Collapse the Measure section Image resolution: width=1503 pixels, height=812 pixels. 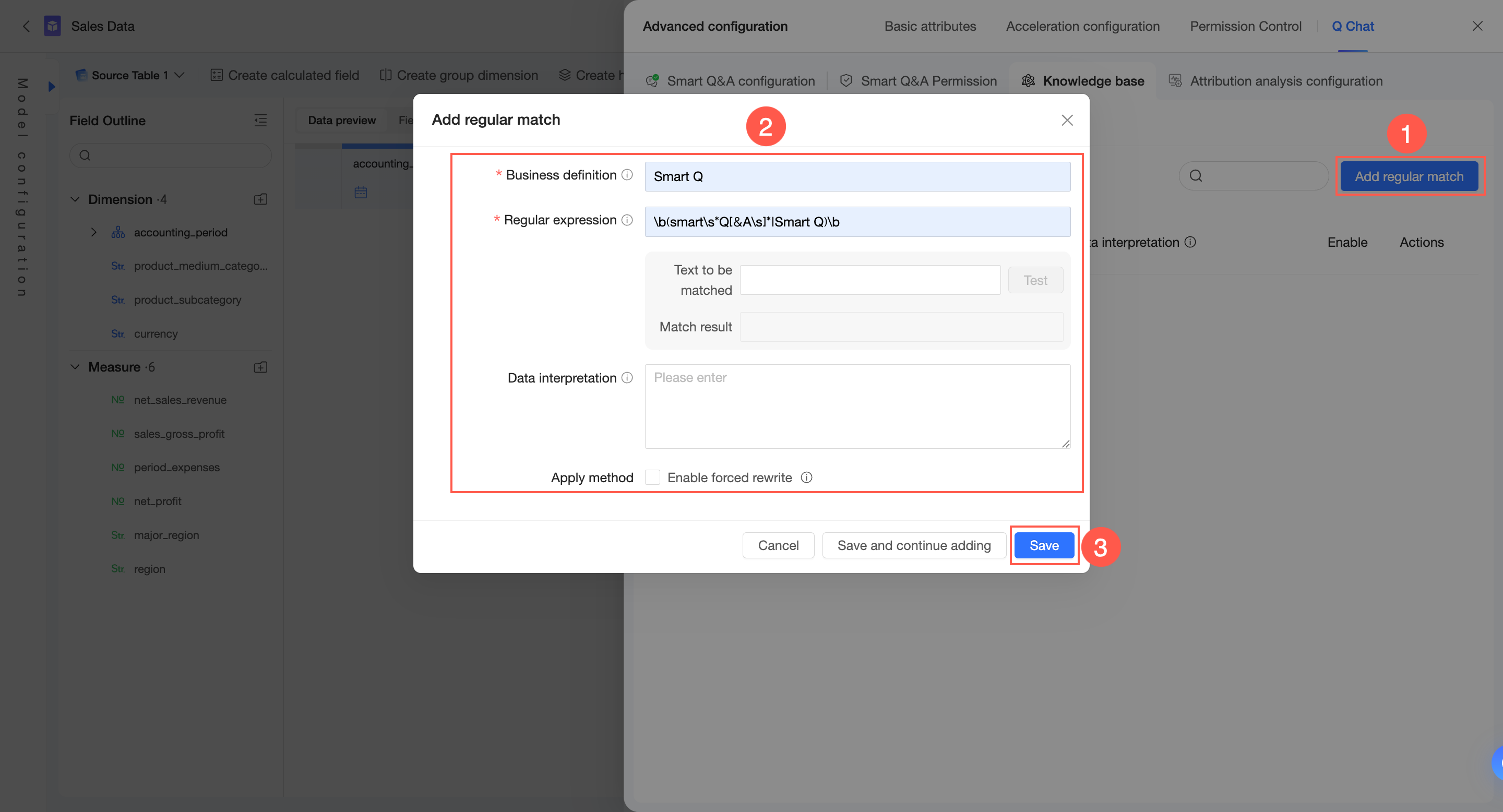click(x=75, y=367)
